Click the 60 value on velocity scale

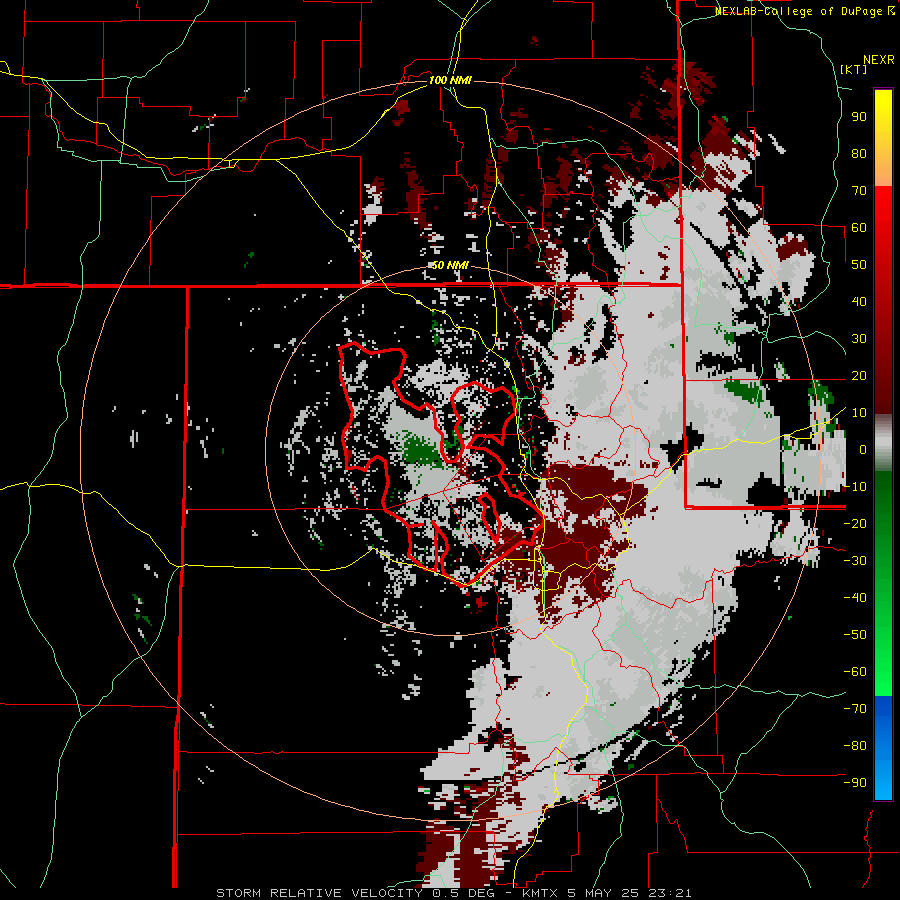pos(859,228)
